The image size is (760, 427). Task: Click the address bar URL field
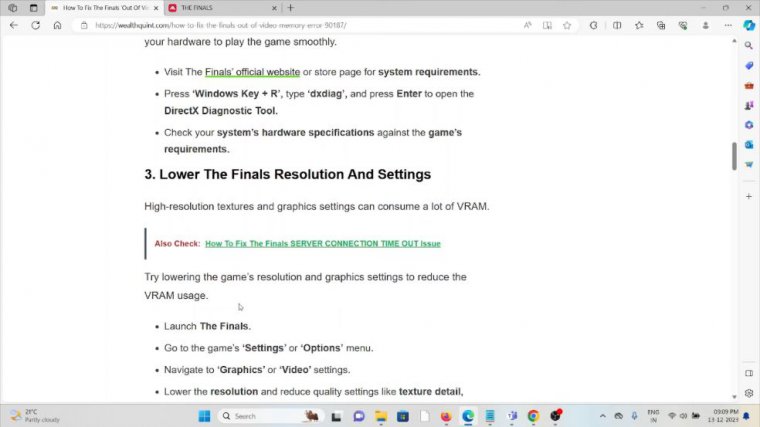(x=300, y=25)
